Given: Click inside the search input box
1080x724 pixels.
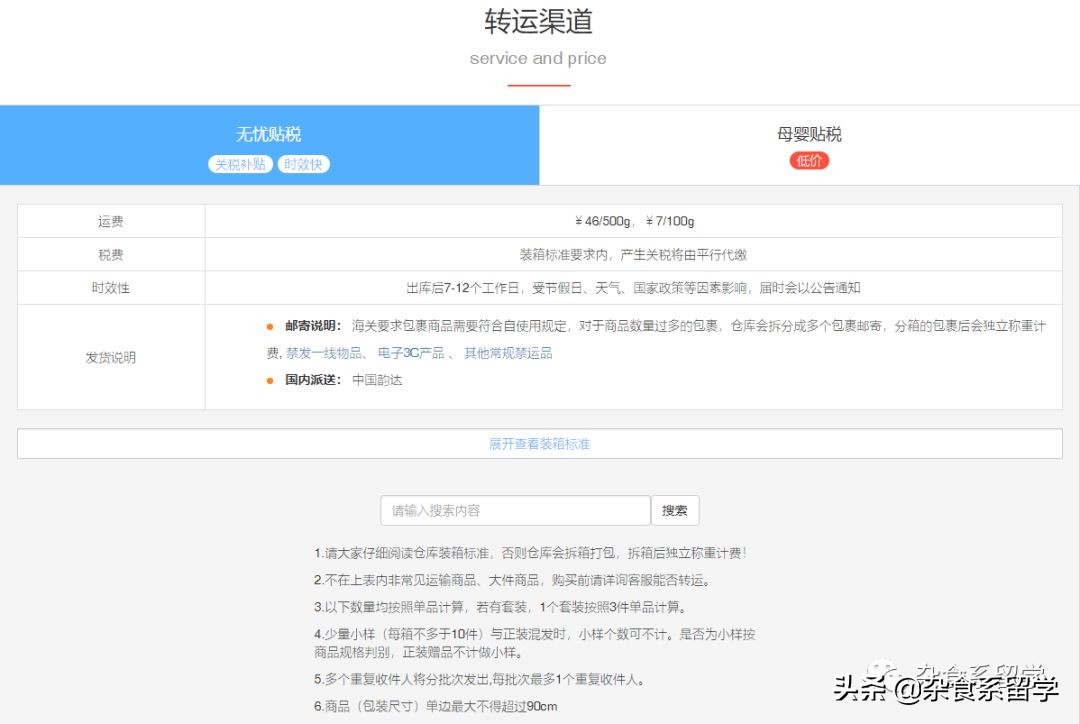Looking at the screenshot, I should 514,510.
